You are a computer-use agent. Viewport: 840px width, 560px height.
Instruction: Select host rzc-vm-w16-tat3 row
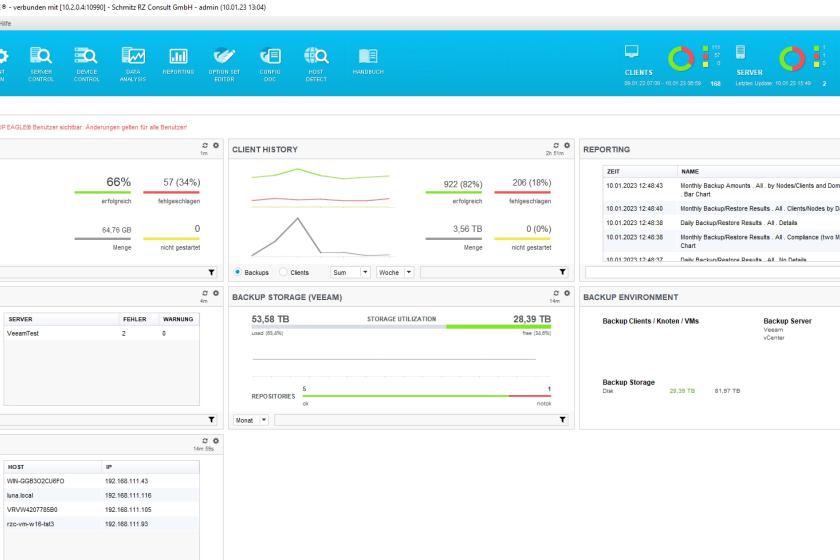click(102, 524)
